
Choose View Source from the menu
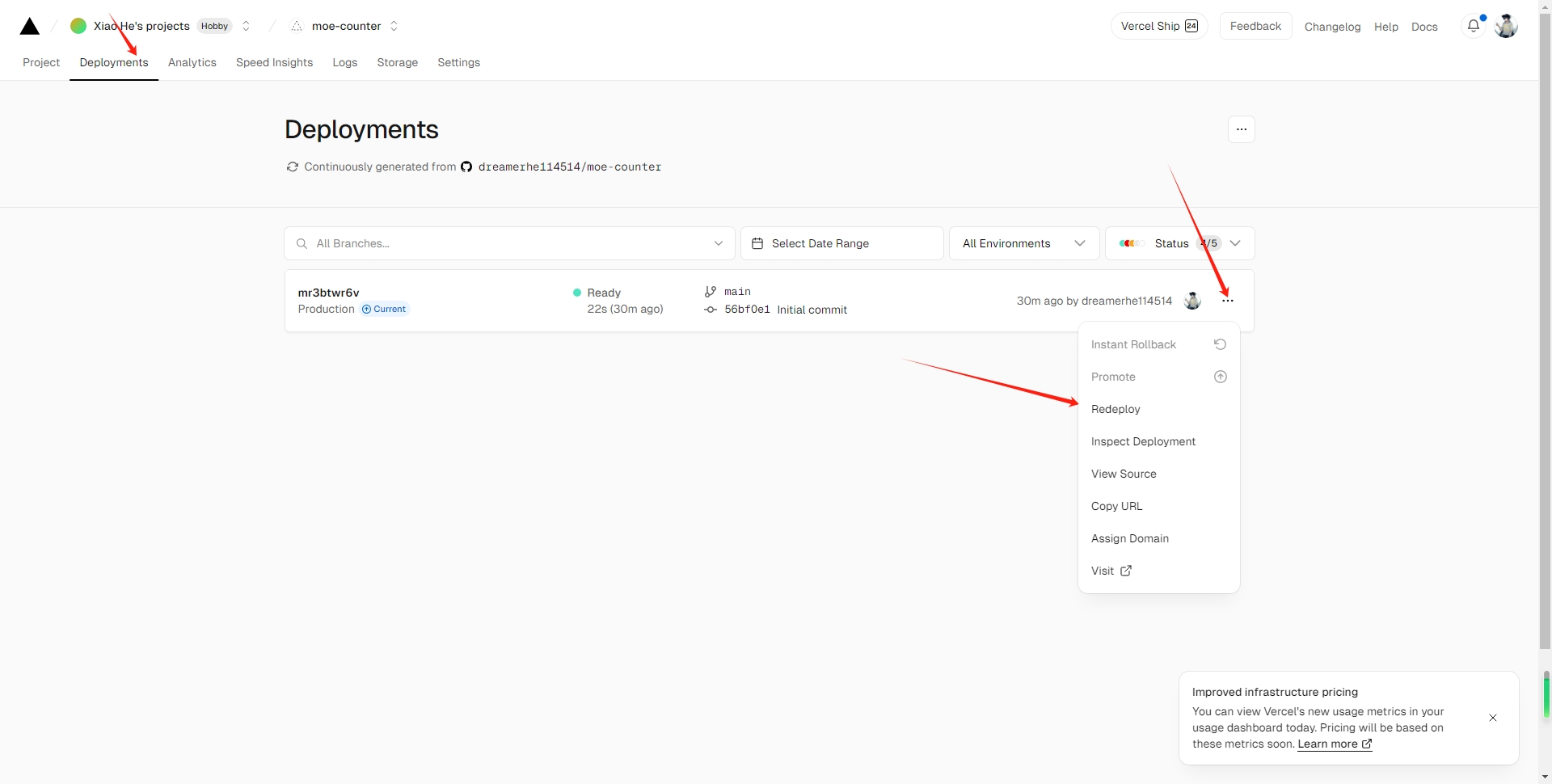tap(1159, 474)
